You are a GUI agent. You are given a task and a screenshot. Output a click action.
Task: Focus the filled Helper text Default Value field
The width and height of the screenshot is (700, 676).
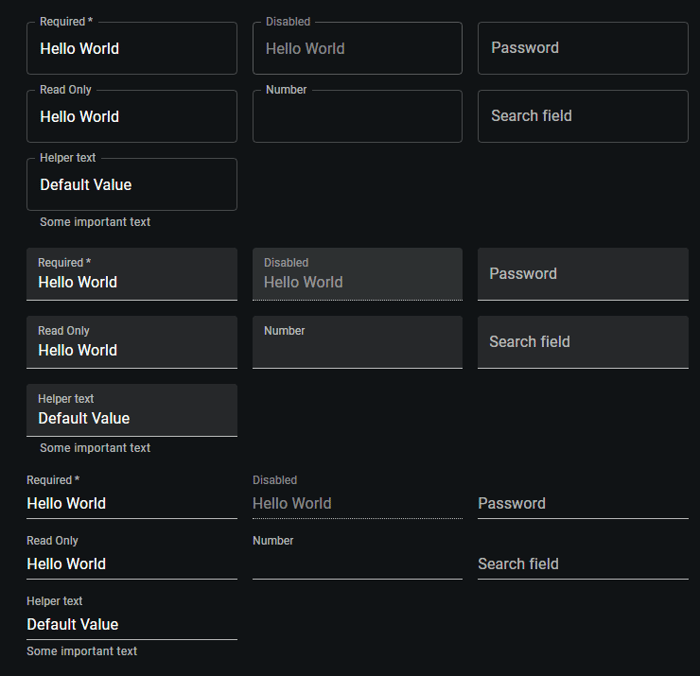point(132,410)
